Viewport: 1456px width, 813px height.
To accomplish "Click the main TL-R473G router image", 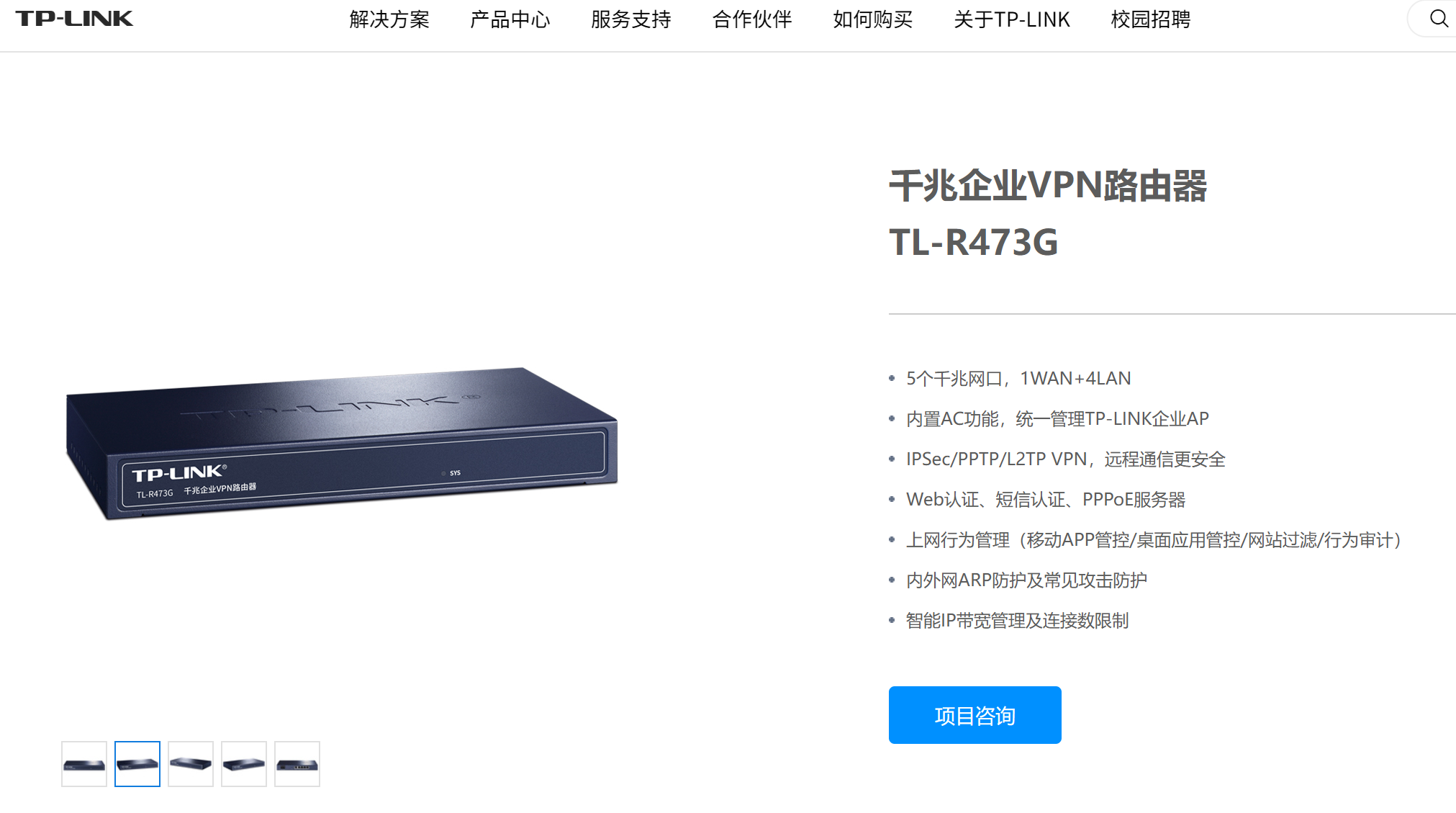I will click(x=342, y=443).
